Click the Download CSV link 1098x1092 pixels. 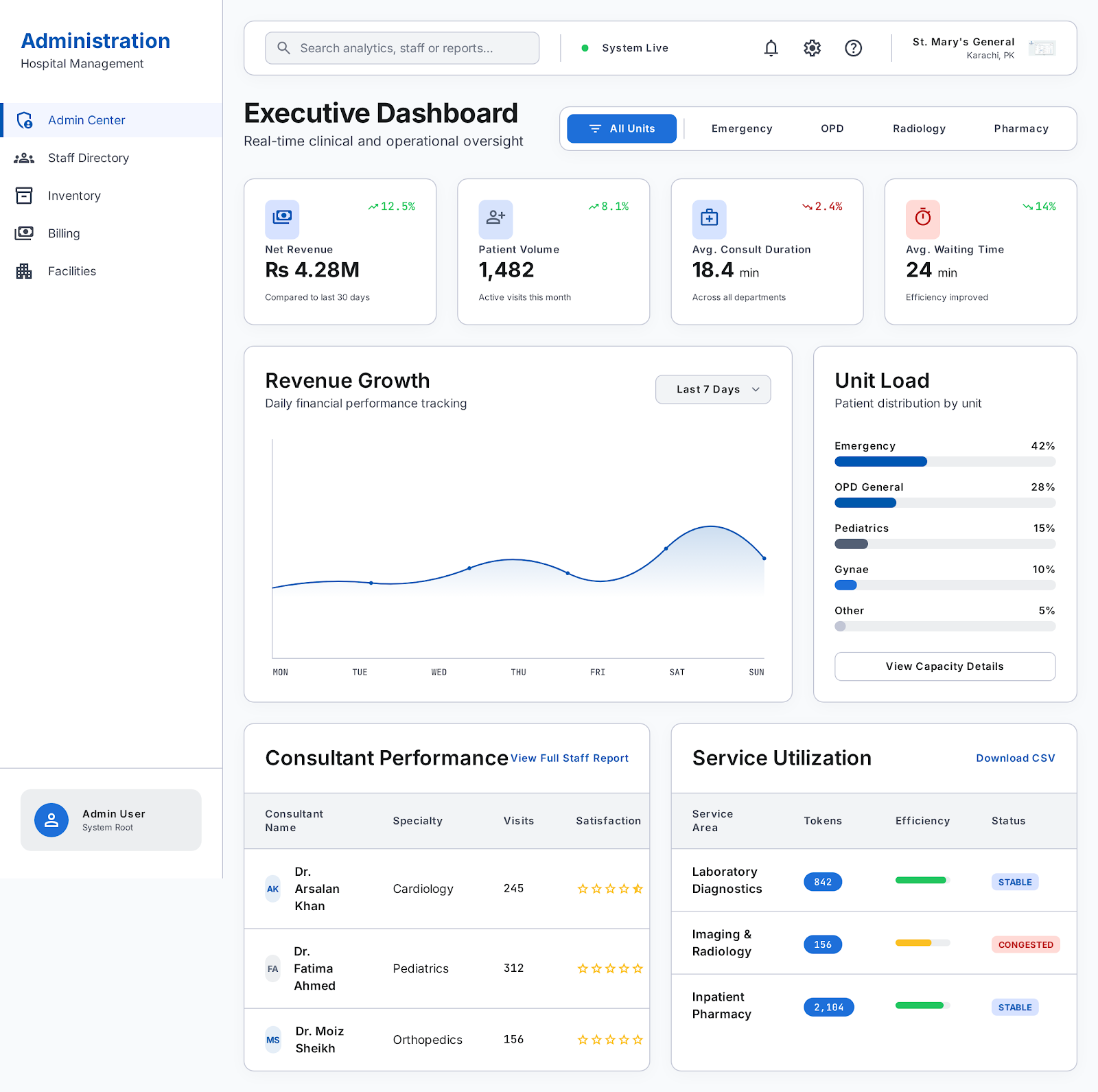[1016, 758]
